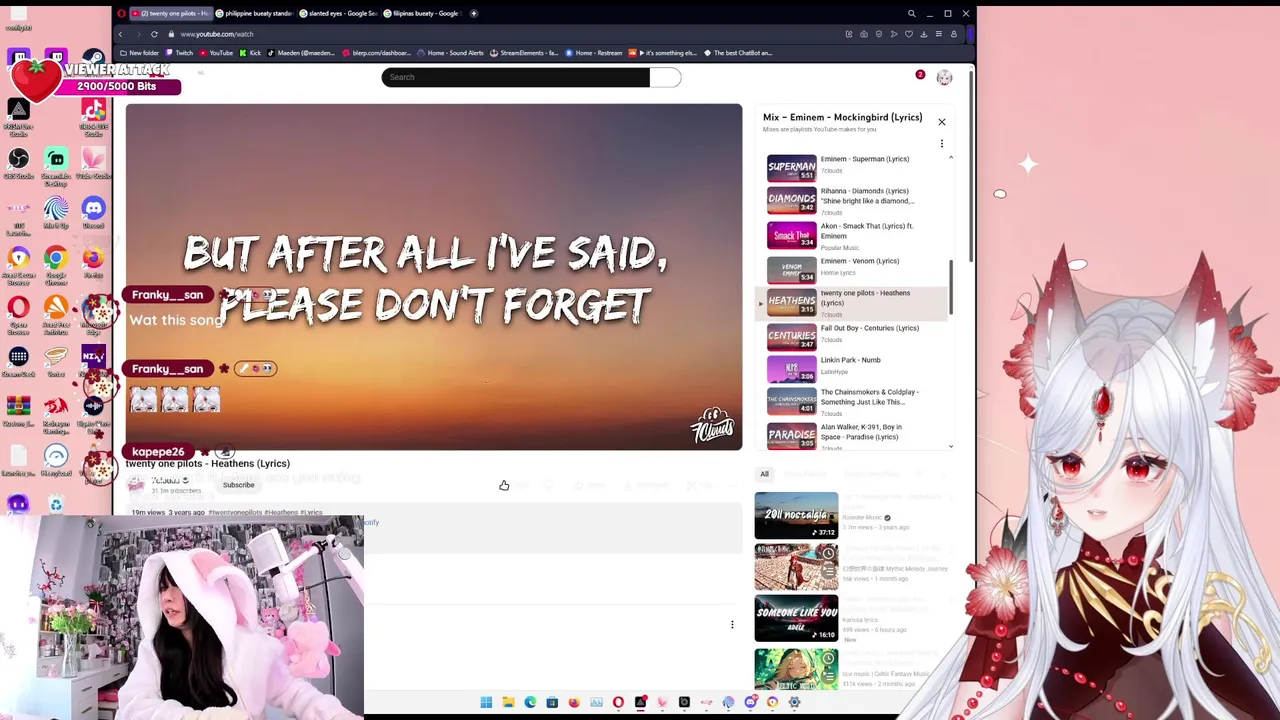Open the Discord desktop shortcut

click(x=93, y=213)
